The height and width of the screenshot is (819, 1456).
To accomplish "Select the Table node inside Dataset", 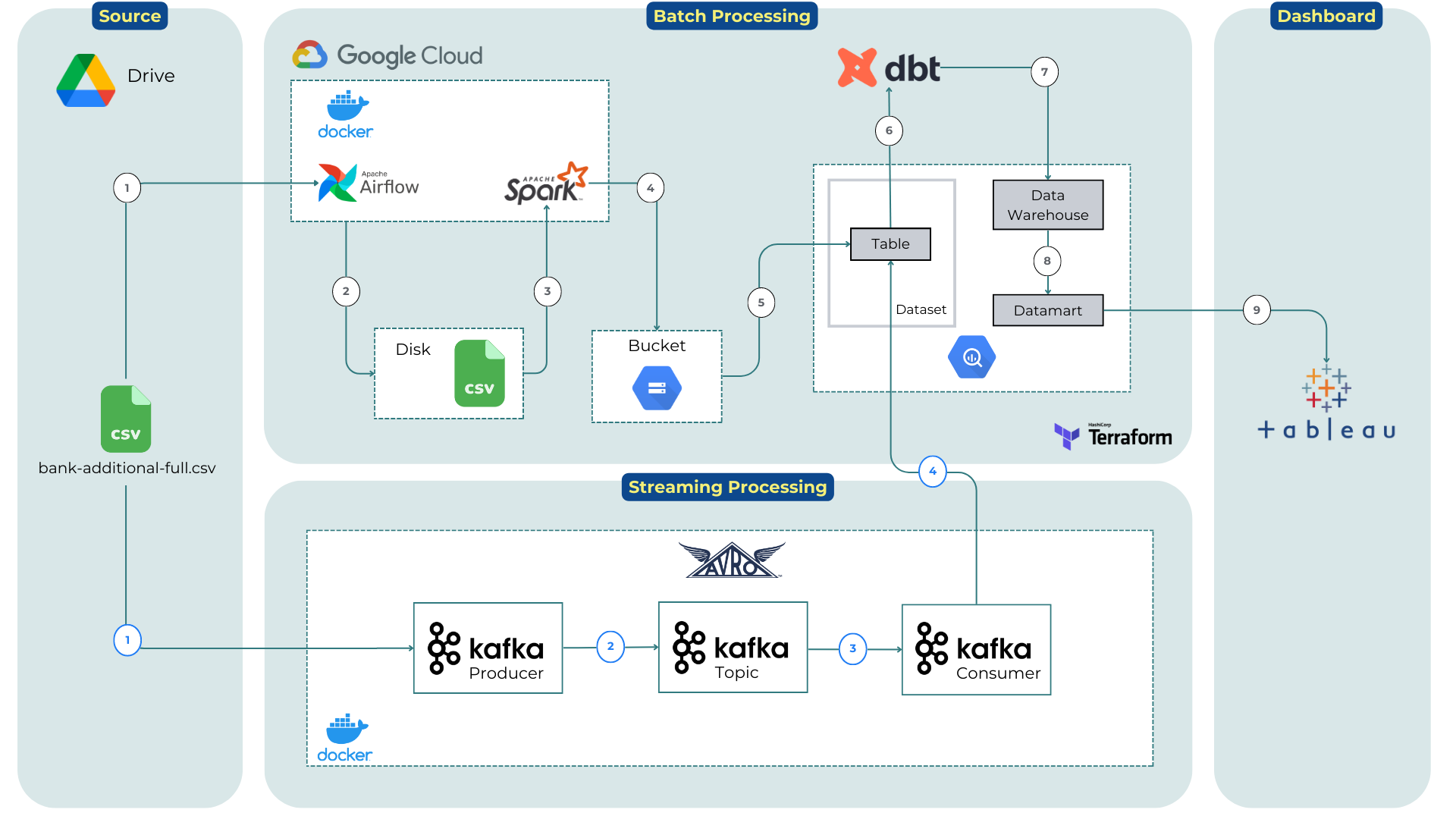I will (890, 244).
